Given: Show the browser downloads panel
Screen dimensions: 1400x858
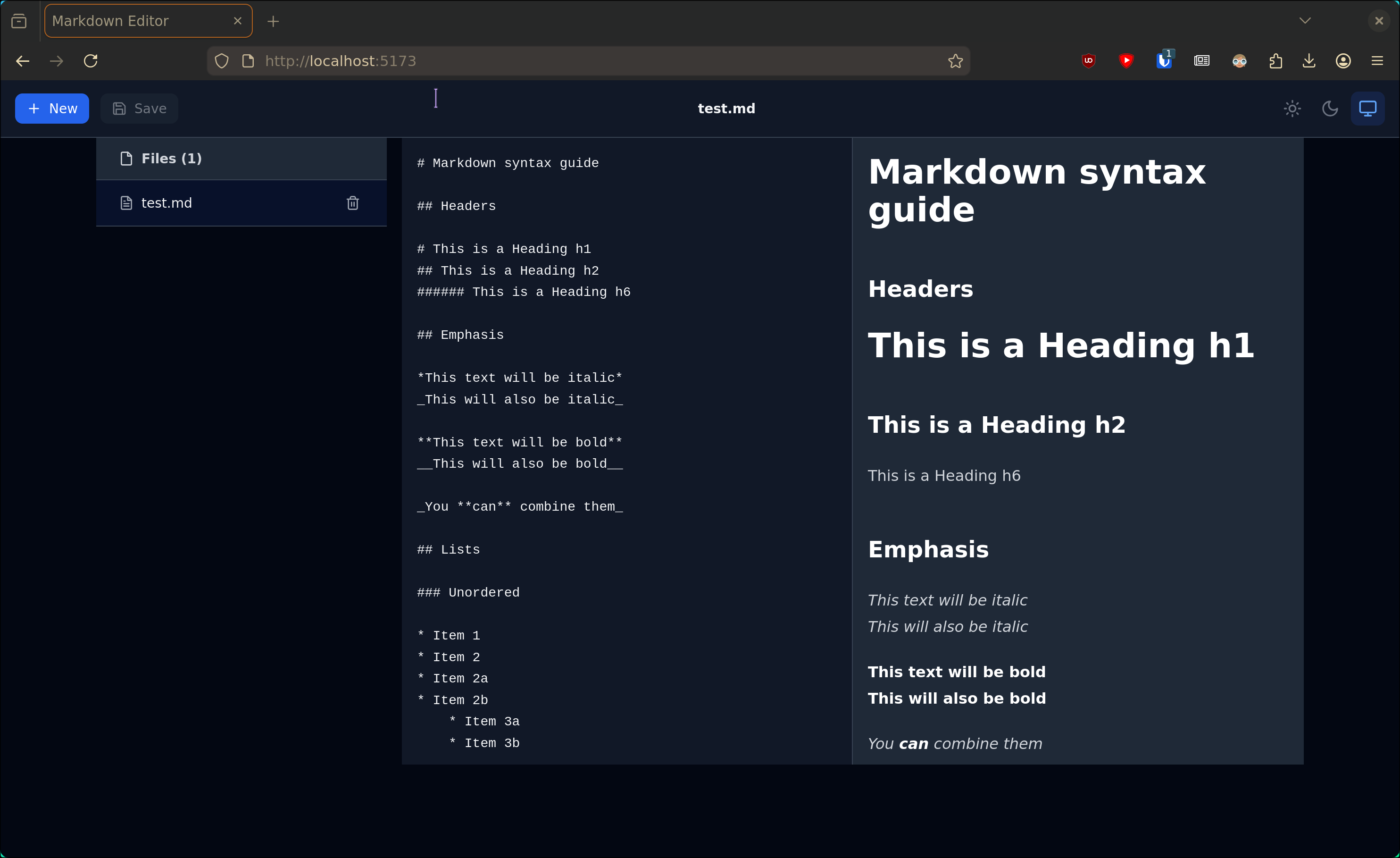Looking at the screenshot, I should click(1309, 61).
